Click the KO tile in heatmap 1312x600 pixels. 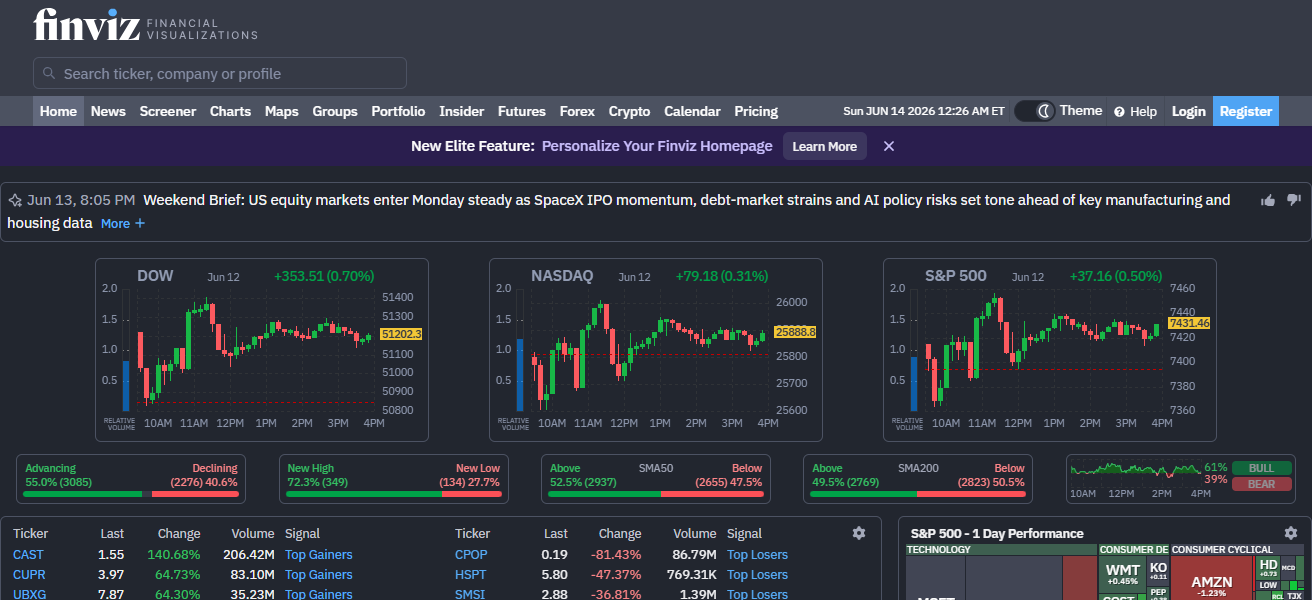tap(1158, 571)
